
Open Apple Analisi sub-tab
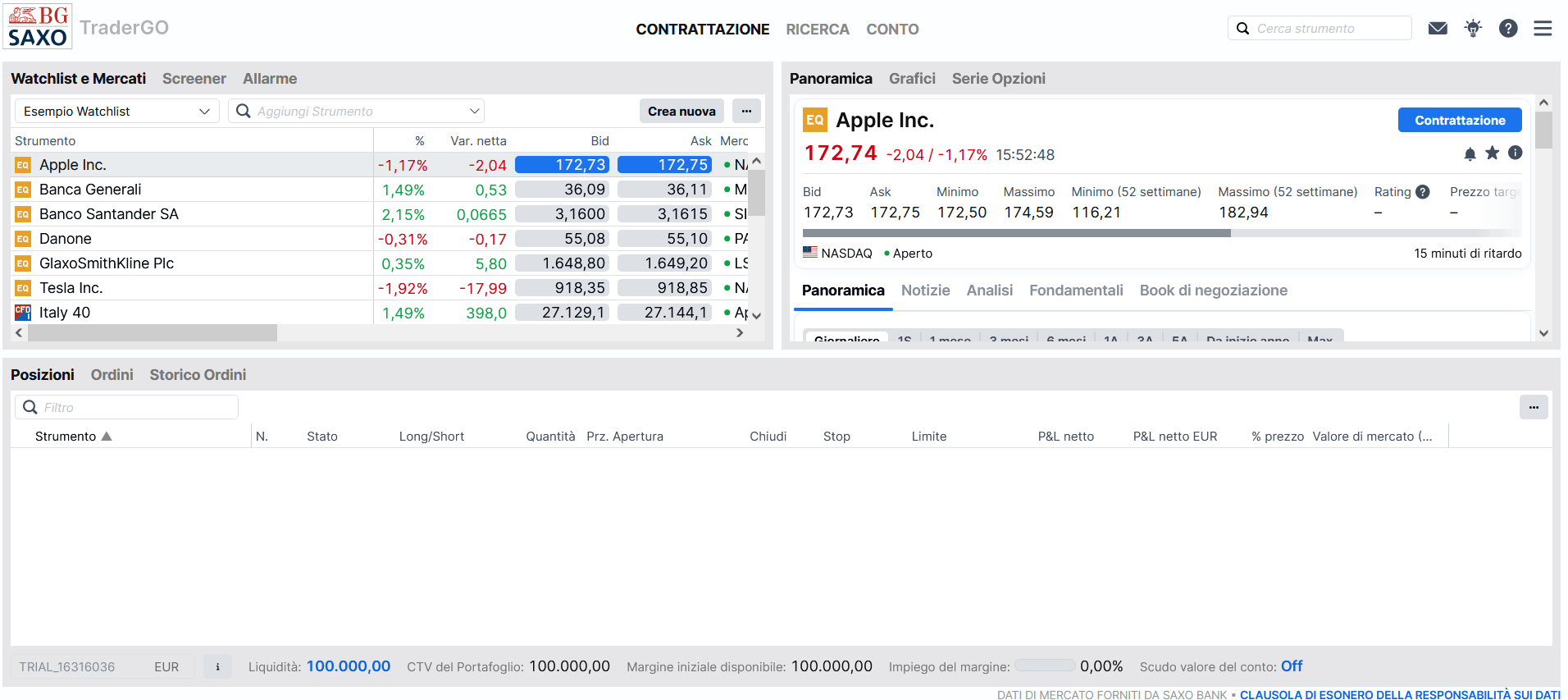990,291
